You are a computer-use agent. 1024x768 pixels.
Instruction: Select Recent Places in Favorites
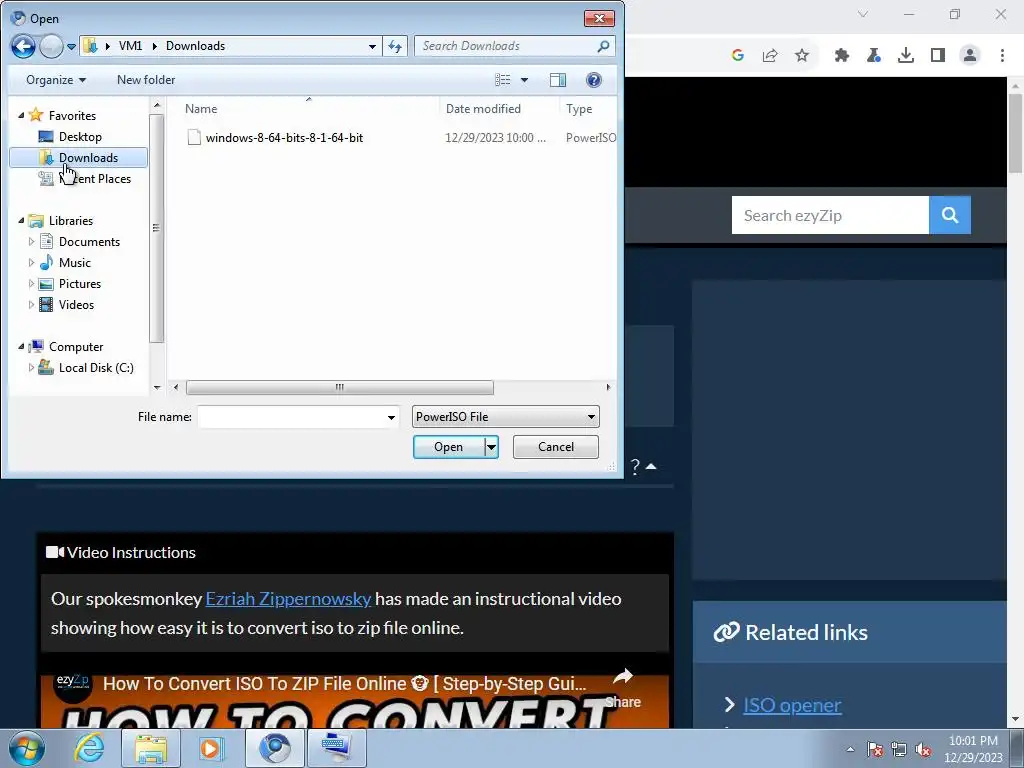(84, 178)
